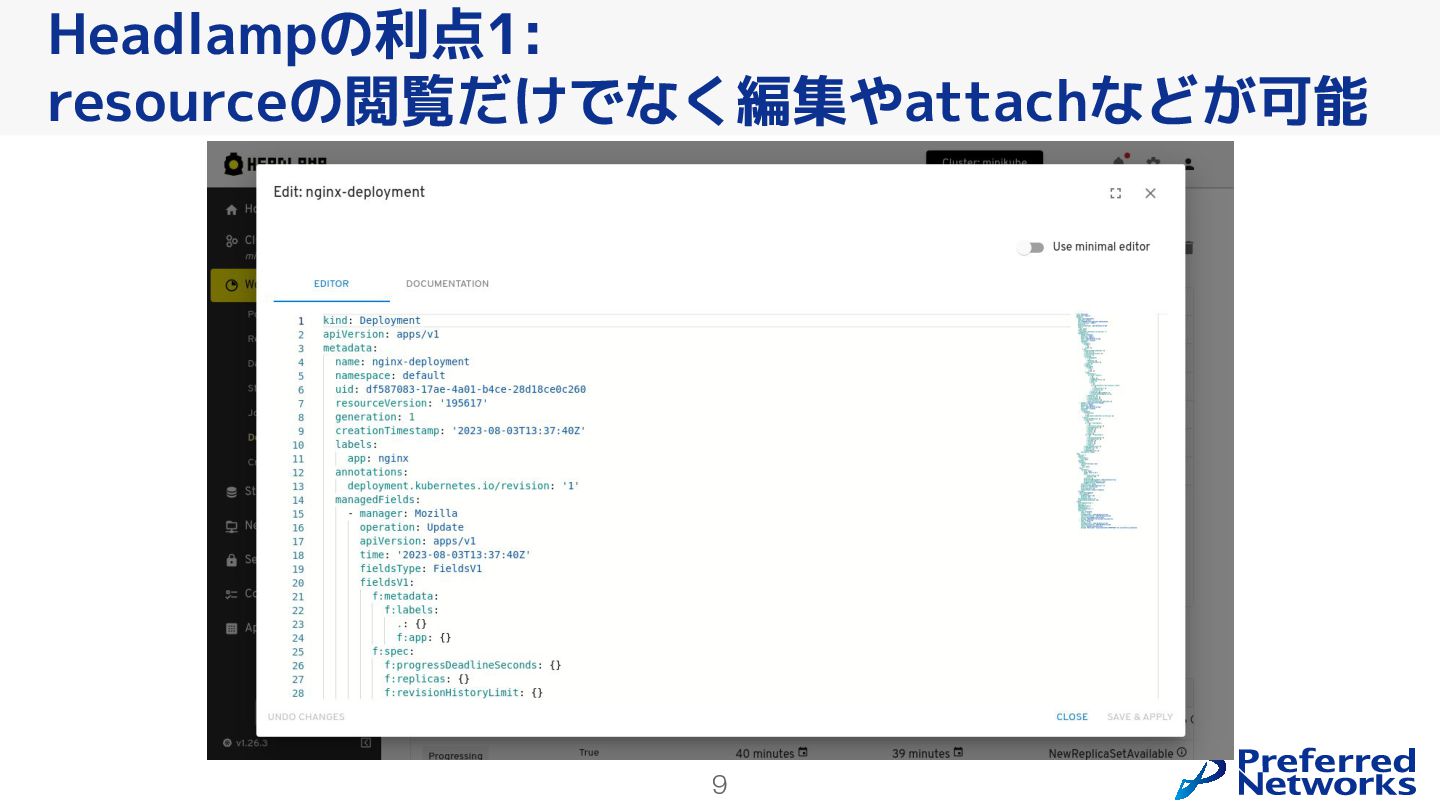Click the Network icon in sidebar
The width and height of the screenshot is (1440, 810).
tap(232, 526)
